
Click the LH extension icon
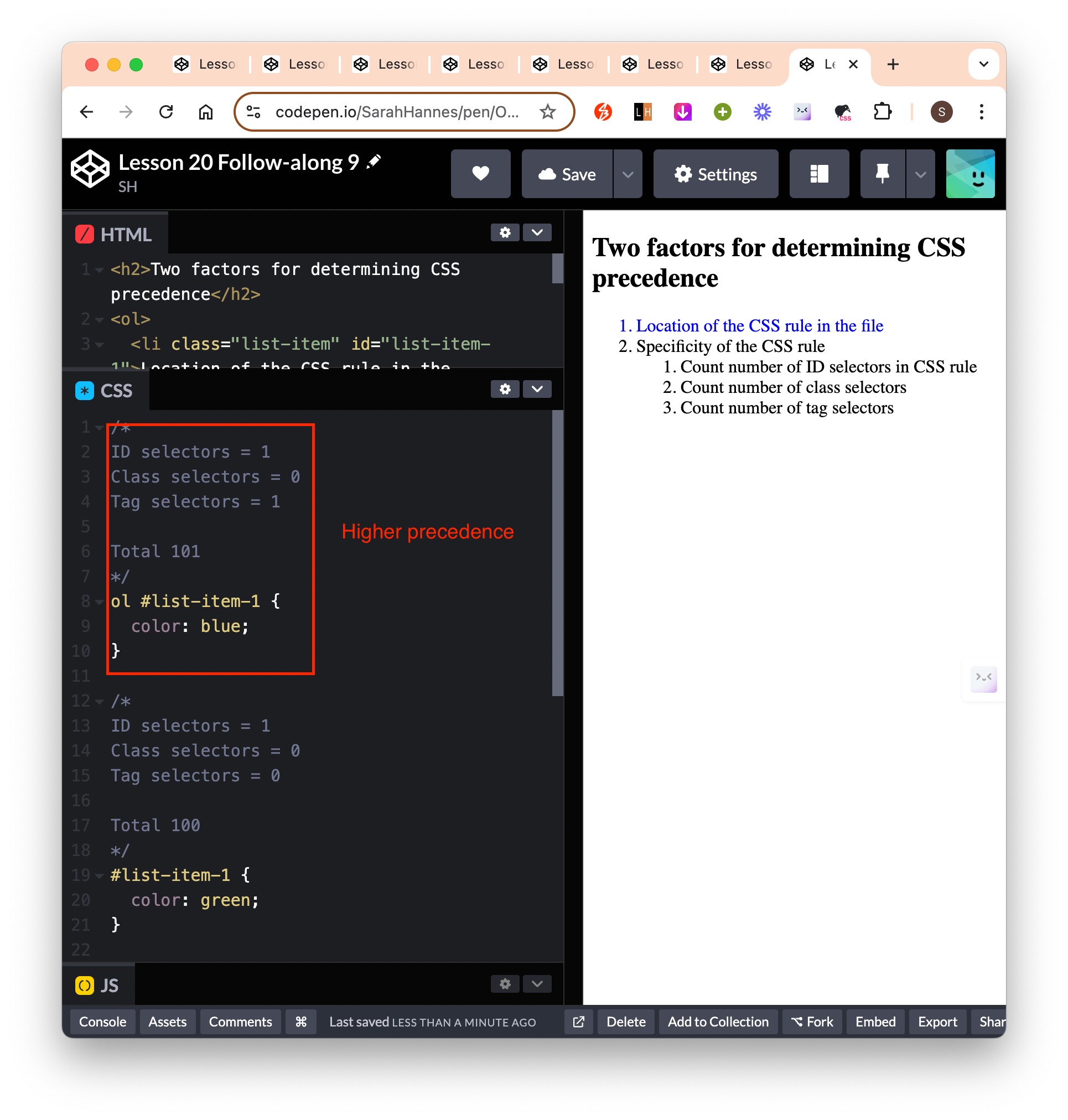[642, 112]
